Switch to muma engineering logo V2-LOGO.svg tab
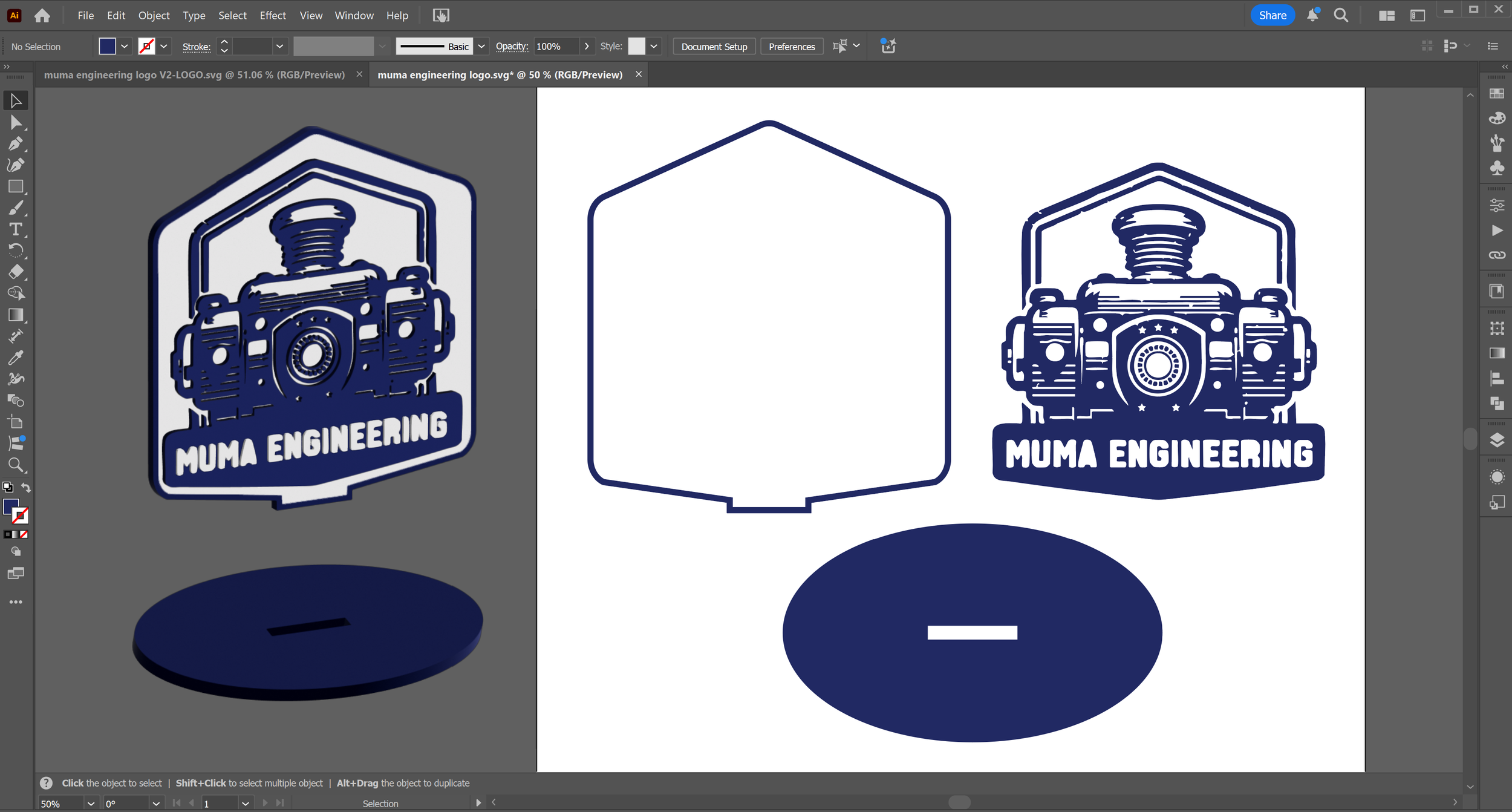This screenshot has height=812, width=1512. click(x=194, y=75)
